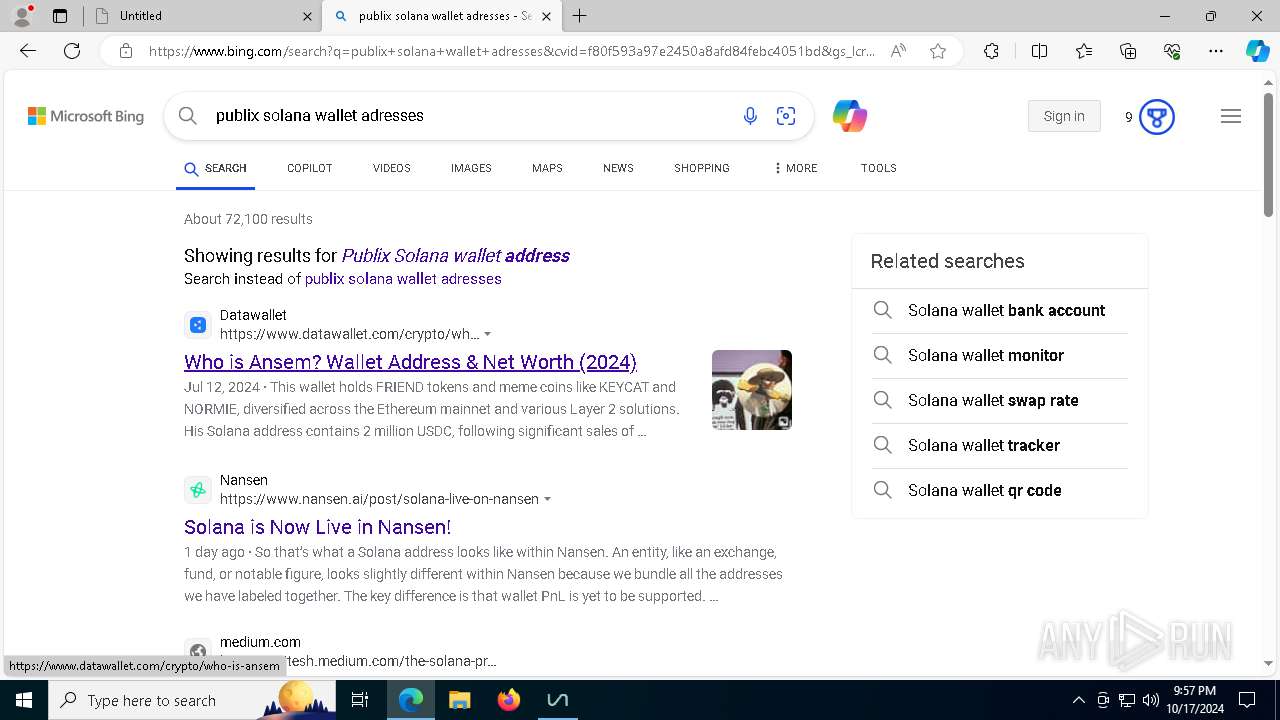Screen dimensions: 1280x720
Task: Open Who is Ansem Wallet Address link
Action: [410, 362]
